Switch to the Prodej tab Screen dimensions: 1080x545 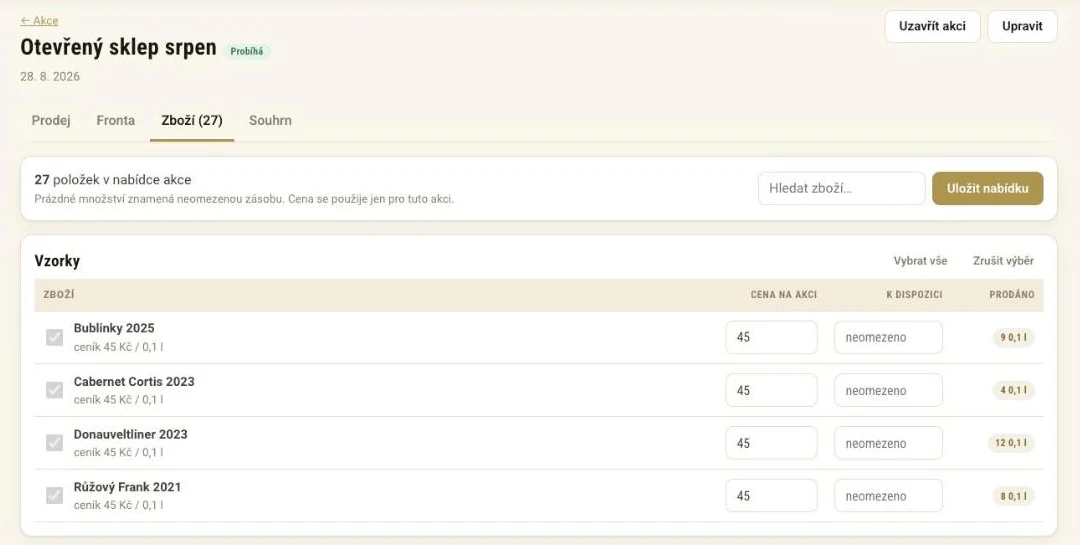pyautogui.click(x=51, y=121)
